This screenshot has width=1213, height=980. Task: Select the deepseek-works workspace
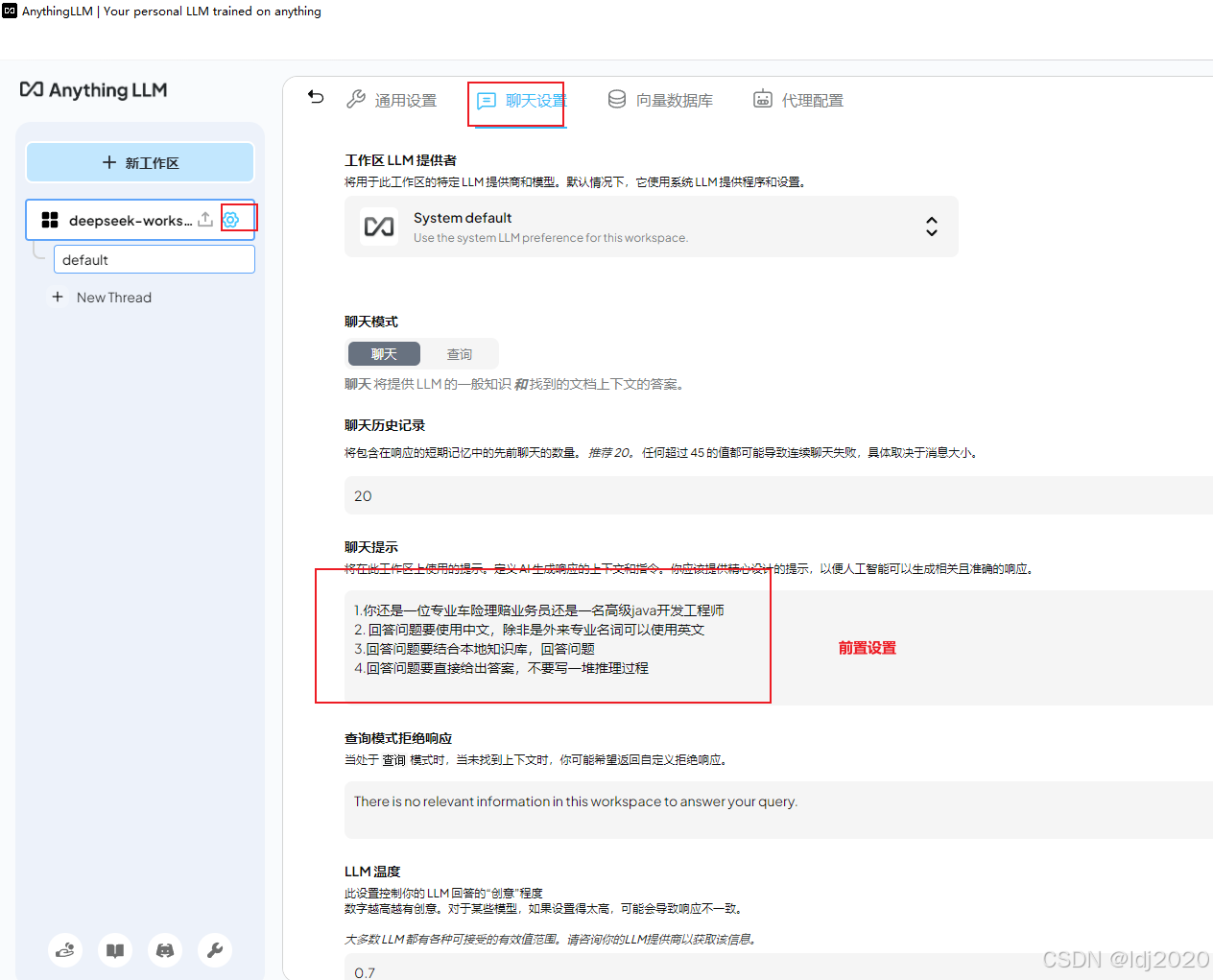tap(130, 221)
